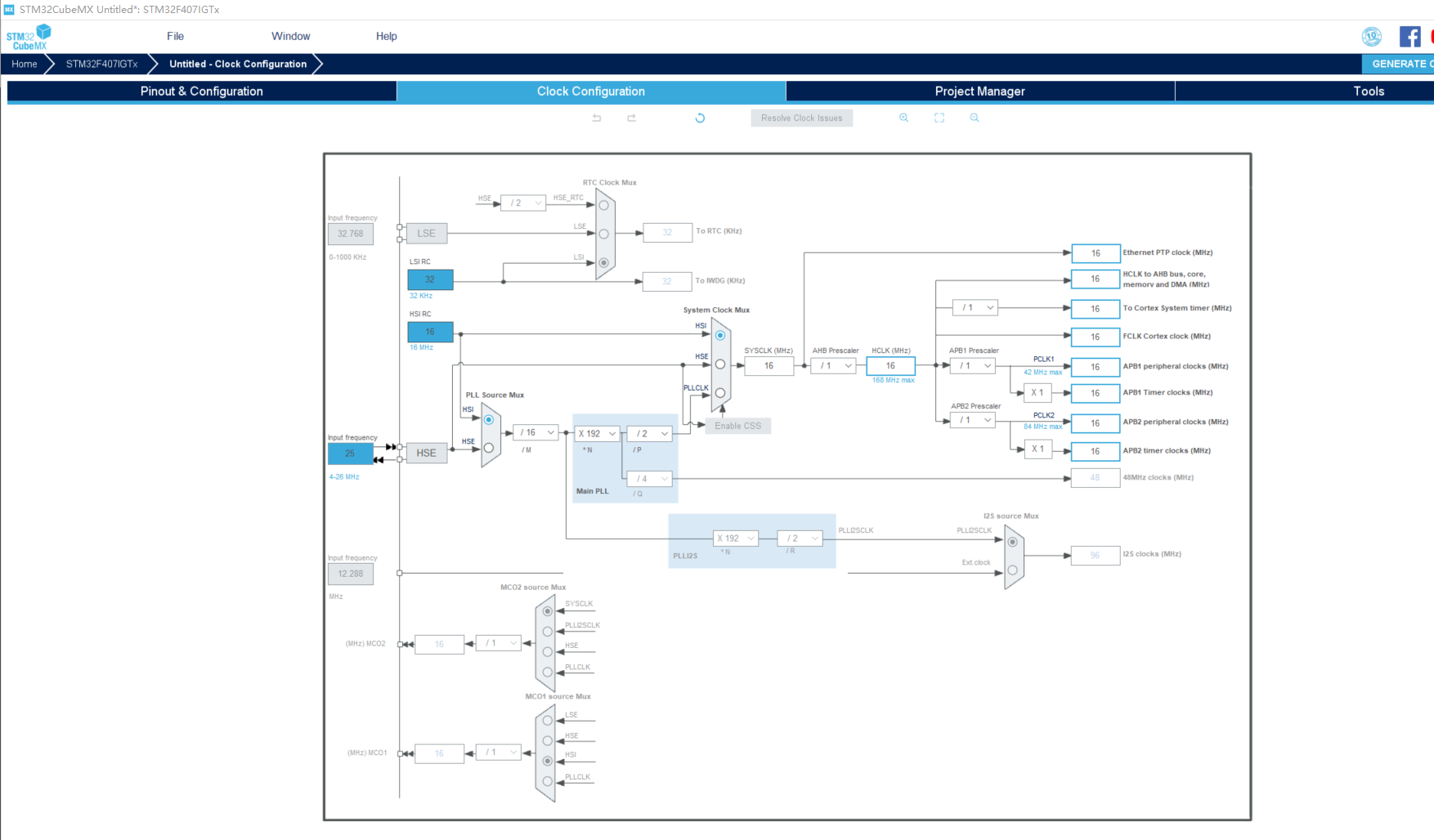Image resolution: width=1434 pixels, height=840 pixels.
Task: Click the STM32CubeMX window title icon
Action: [9, 9]
